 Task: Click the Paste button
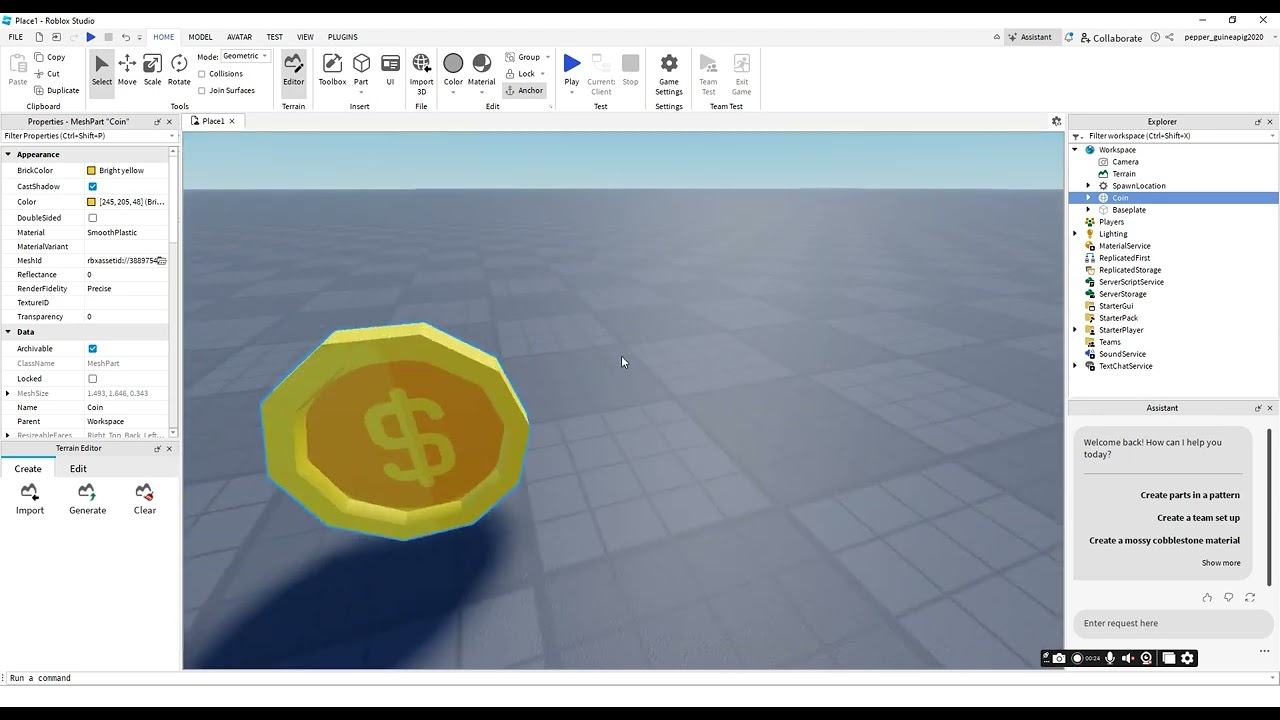coord(18,70)
